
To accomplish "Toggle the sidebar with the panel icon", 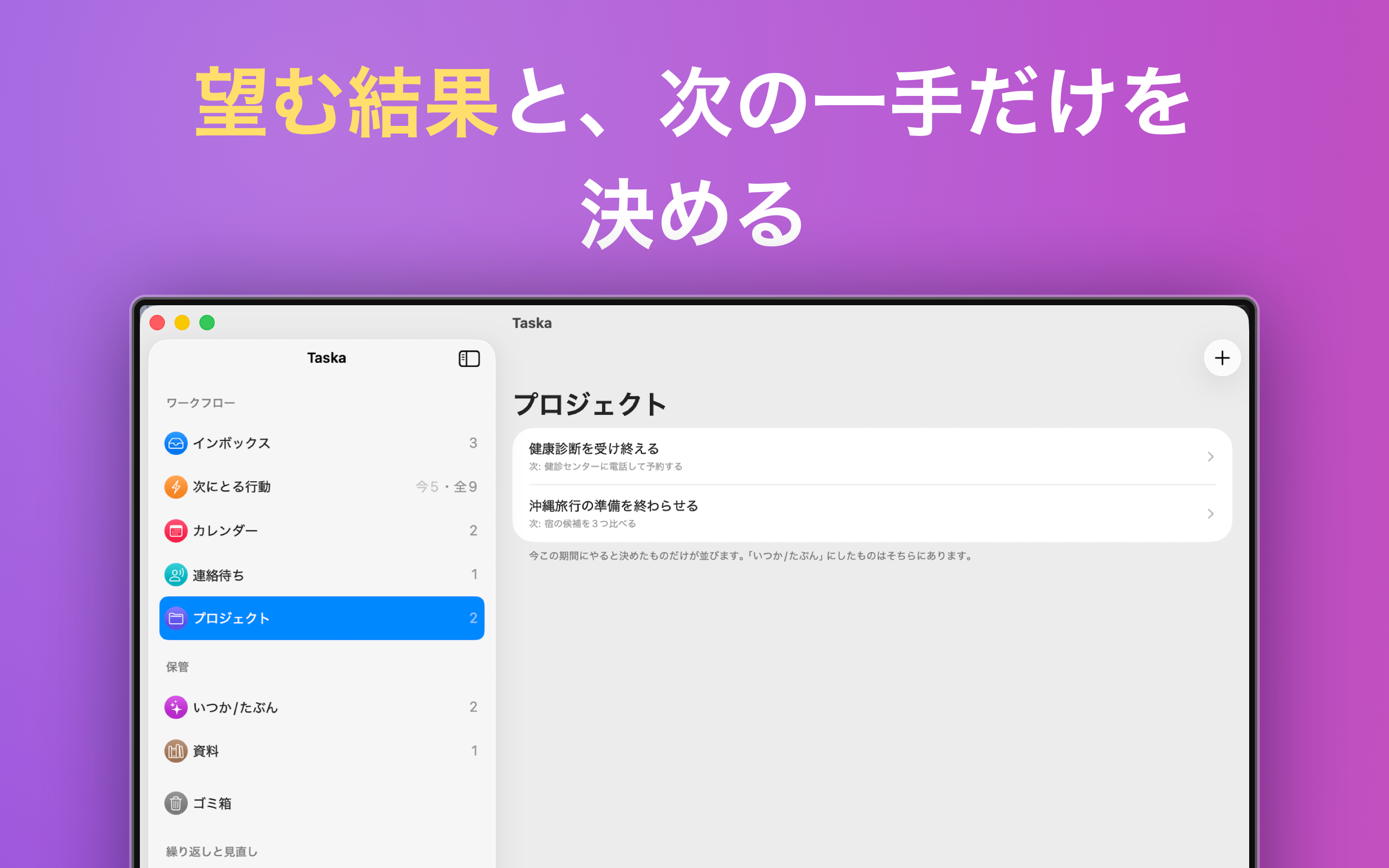I will coord(469,359).
